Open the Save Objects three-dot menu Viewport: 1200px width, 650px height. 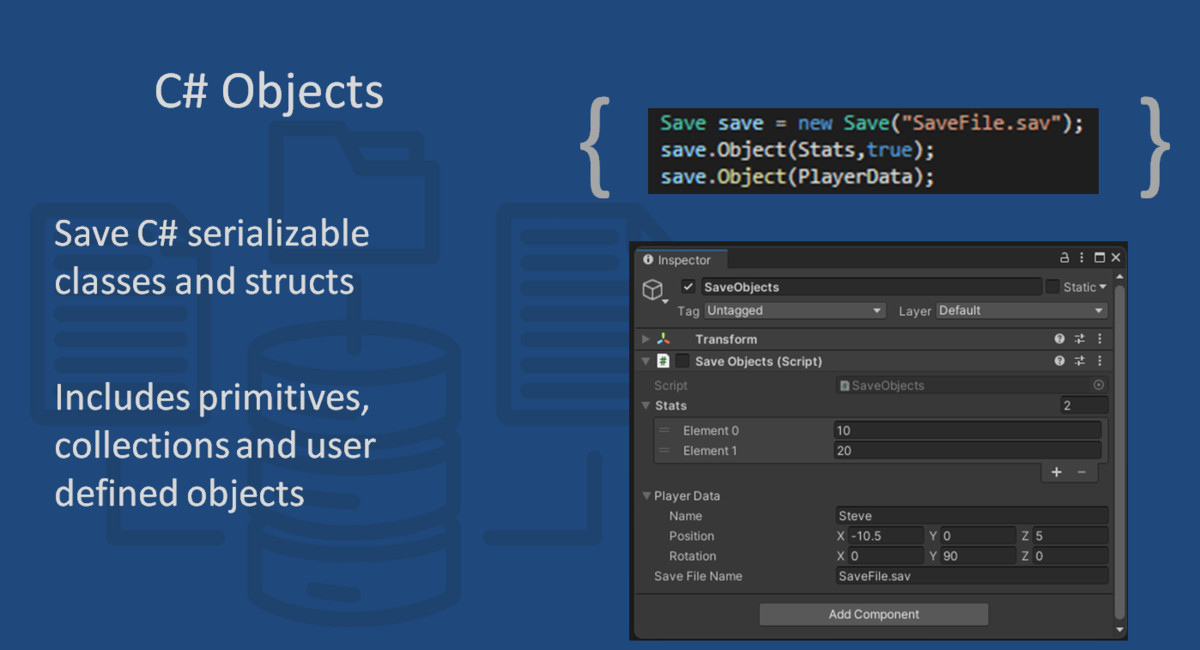click(1100, 361)
